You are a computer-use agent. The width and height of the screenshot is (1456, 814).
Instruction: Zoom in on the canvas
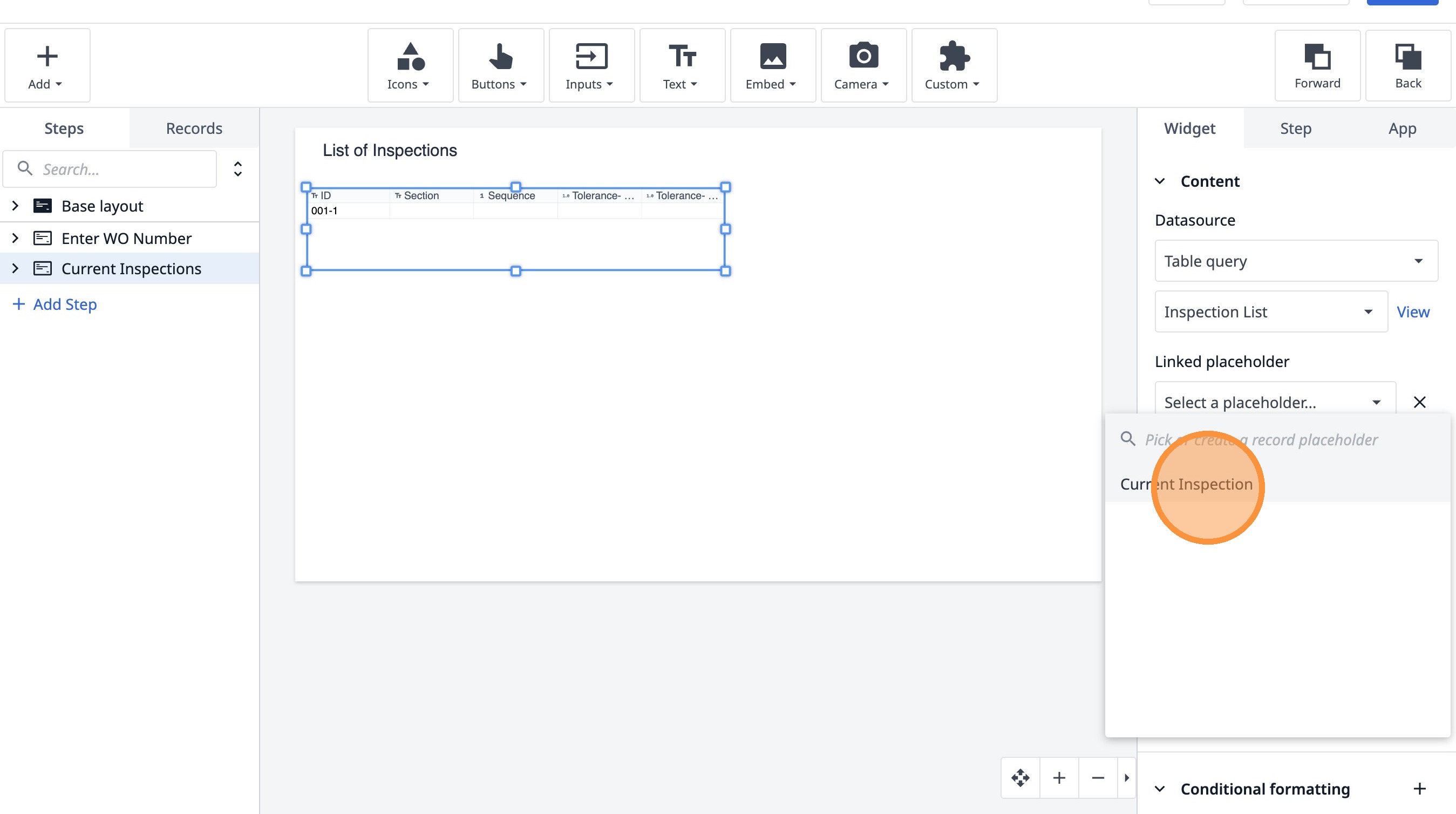tap(1059, 778)
